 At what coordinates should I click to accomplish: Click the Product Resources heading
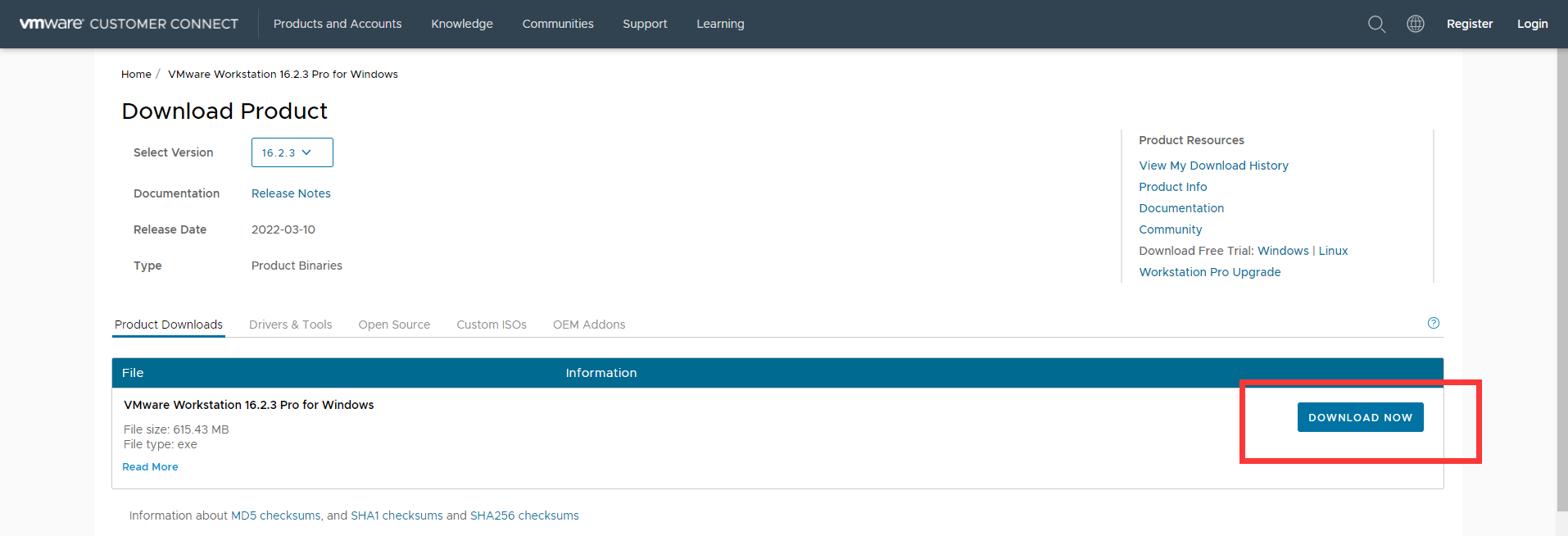1191,140
